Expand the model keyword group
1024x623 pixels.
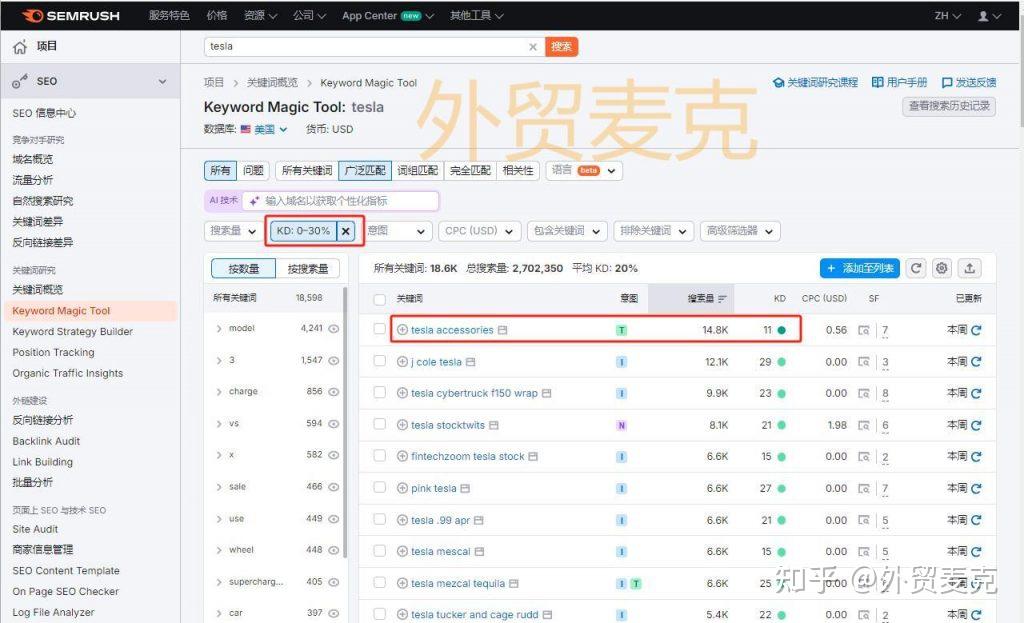[x=219, y=328]
